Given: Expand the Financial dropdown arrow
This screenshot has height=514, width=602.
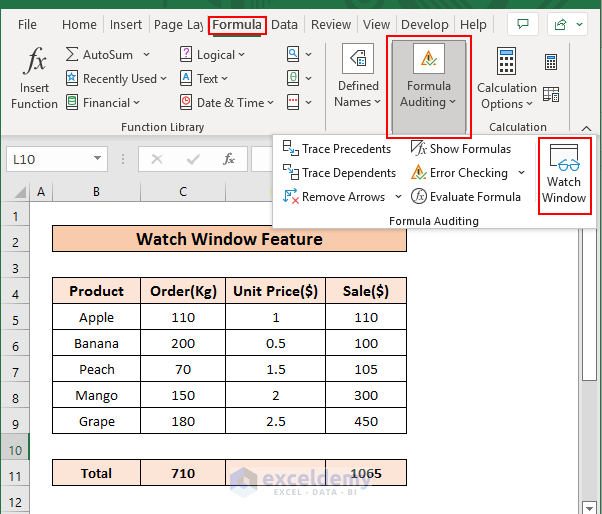Looking at the screenshot, I should (x=136, y=102).
